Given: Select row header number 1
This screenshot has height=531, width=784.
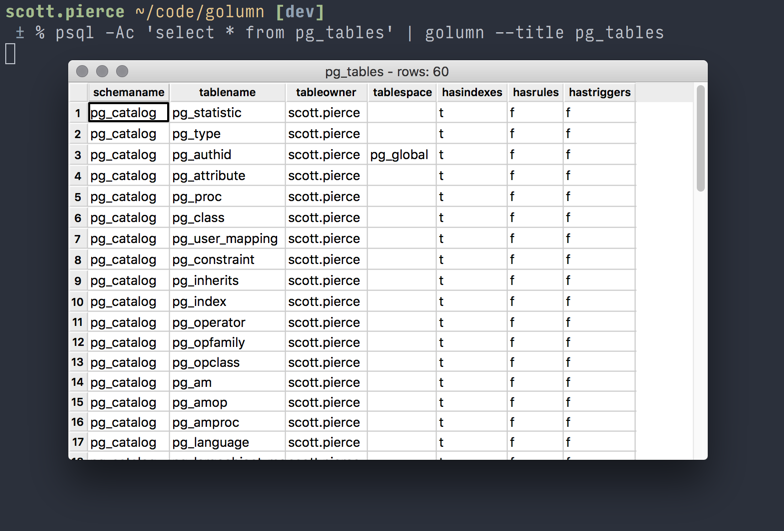Looking at the screenshot, I should coord(78,113).
